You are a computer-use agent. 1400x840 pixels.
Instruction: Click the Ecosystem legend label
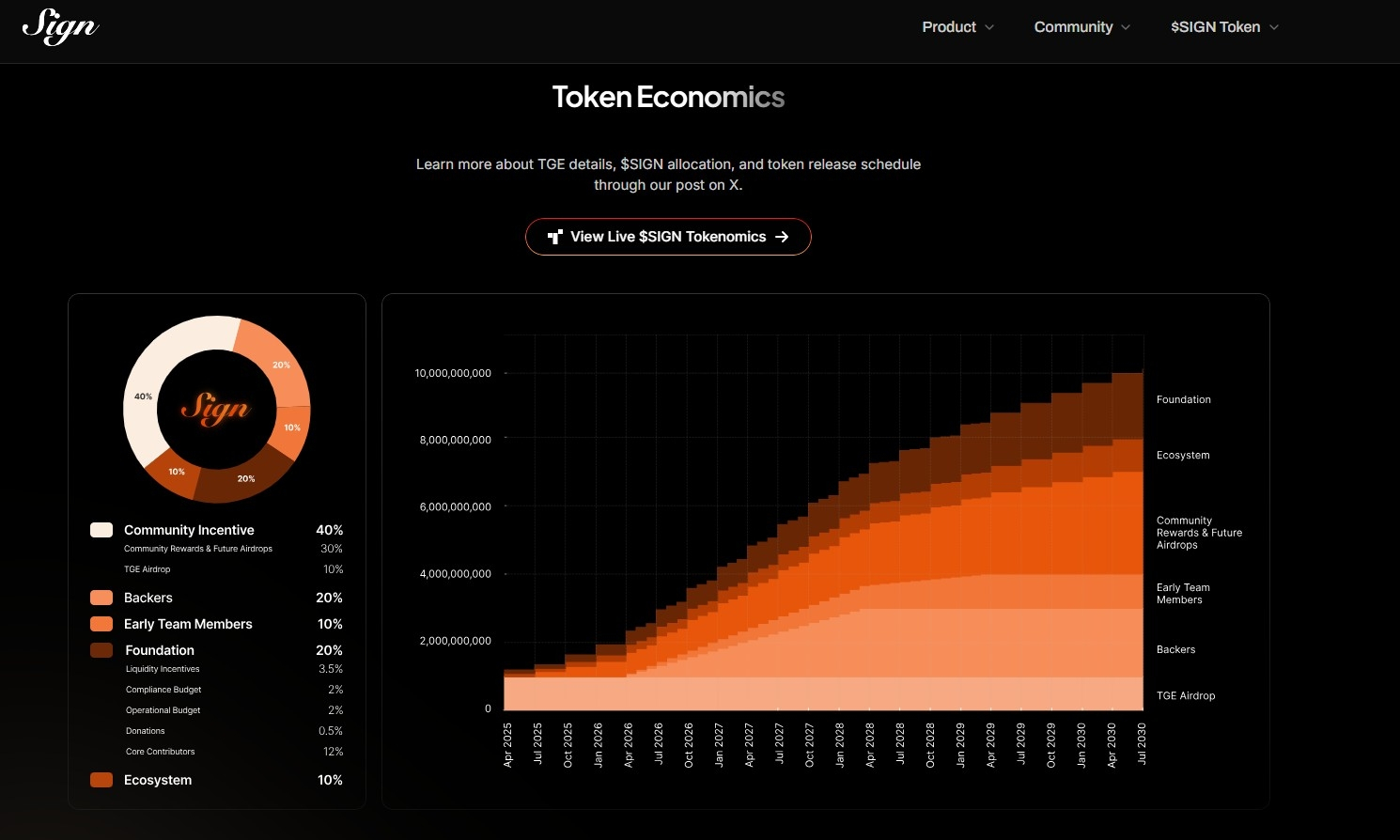coord(158,780)
